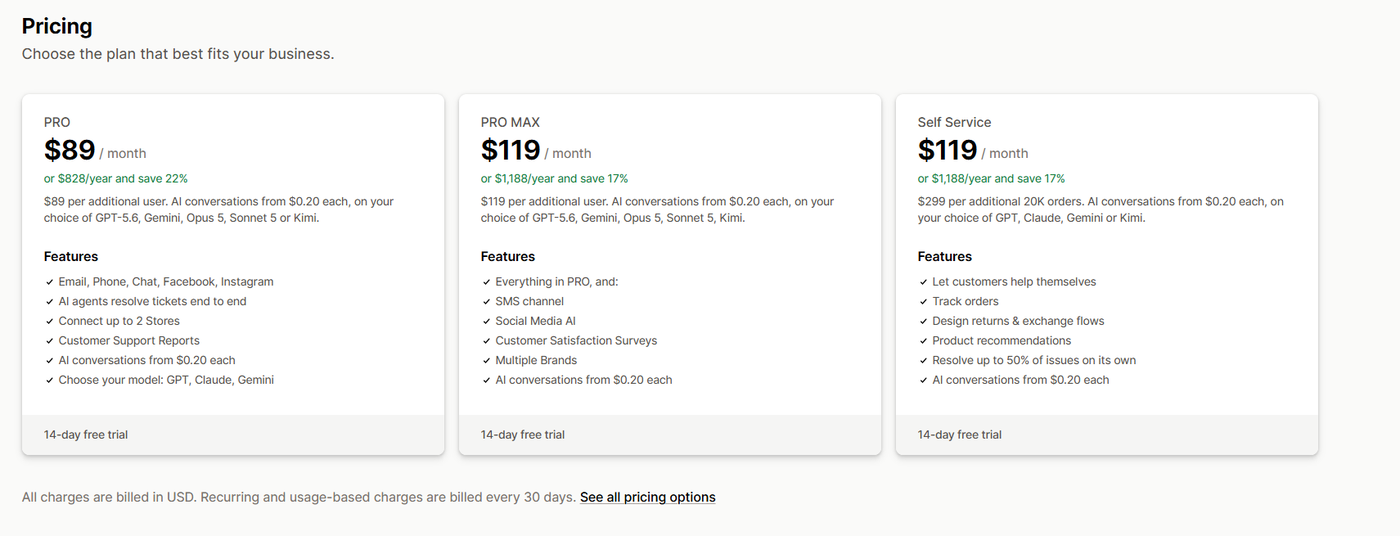The image size is (1400, 536).
Task: Click Self Service card's "AI conversations from $0.20 each" bullet
Action: 1021,380
